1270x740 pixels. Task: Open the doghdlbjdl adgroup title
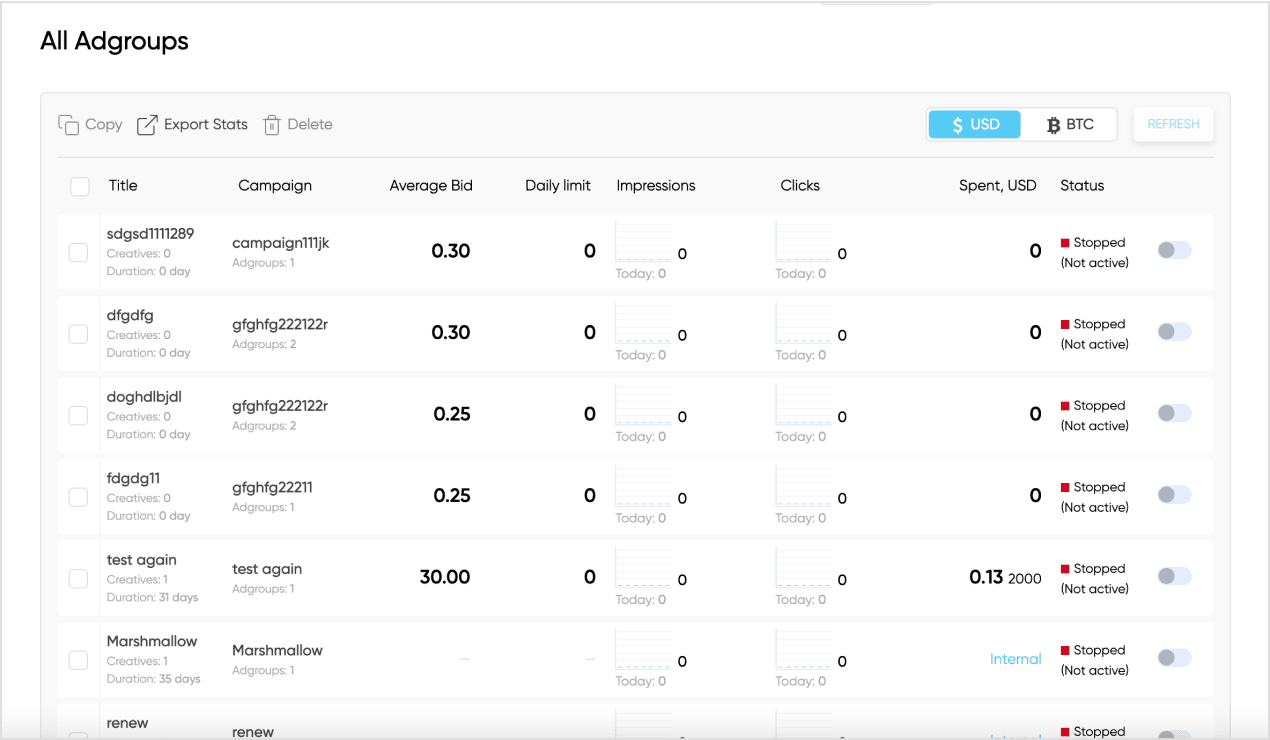(144, 397)
